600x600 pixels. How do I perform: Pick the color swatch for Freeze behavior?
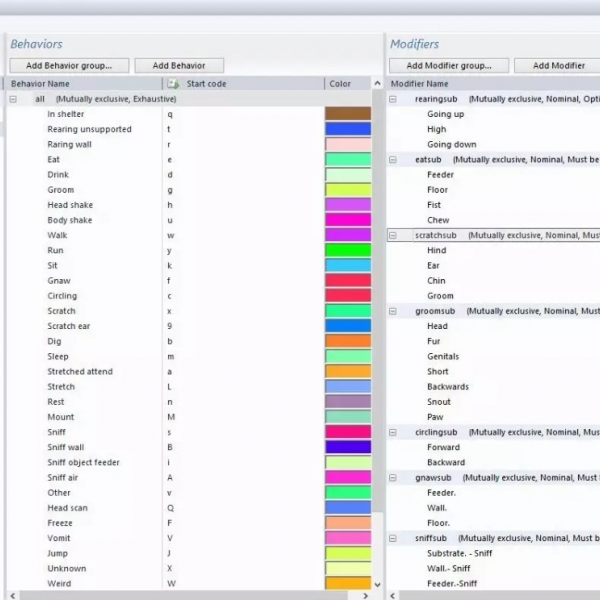[347, 523]
